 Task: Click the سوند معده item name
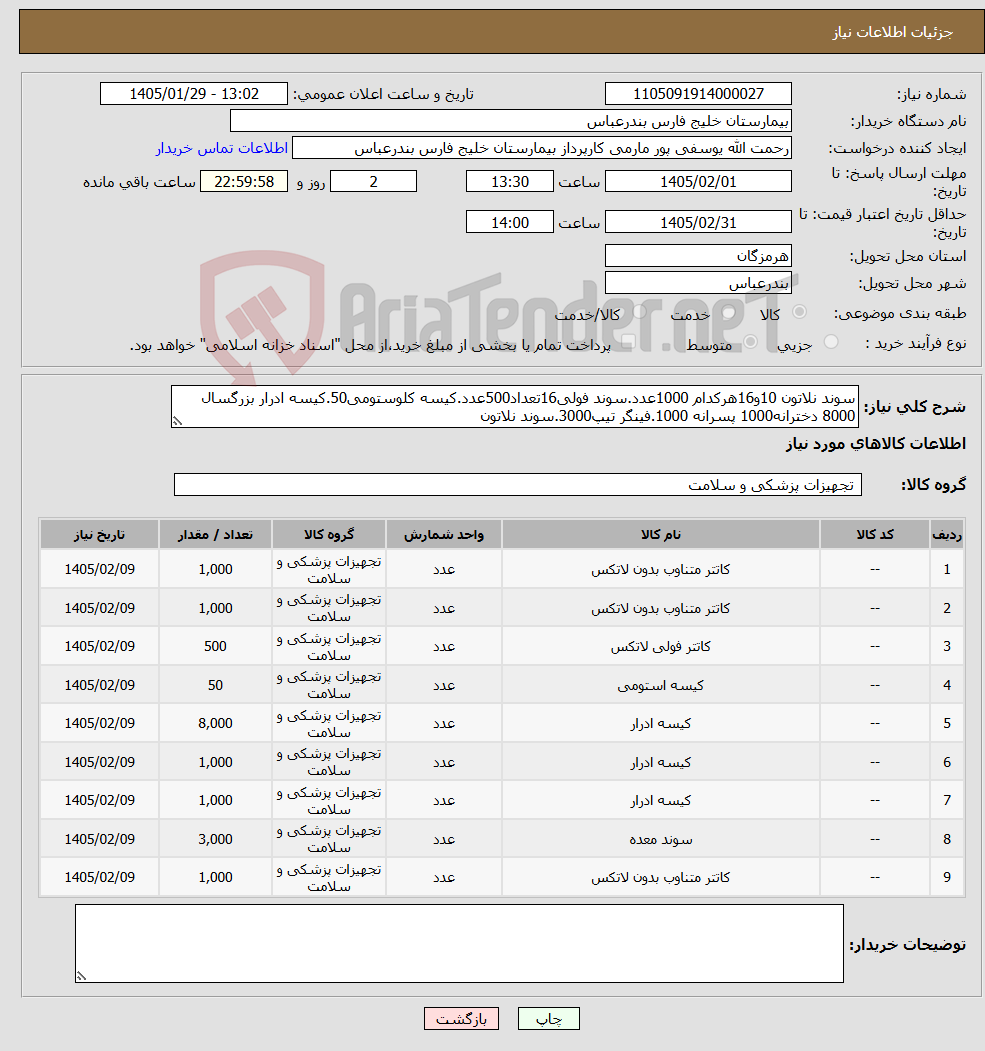[661, 840]
